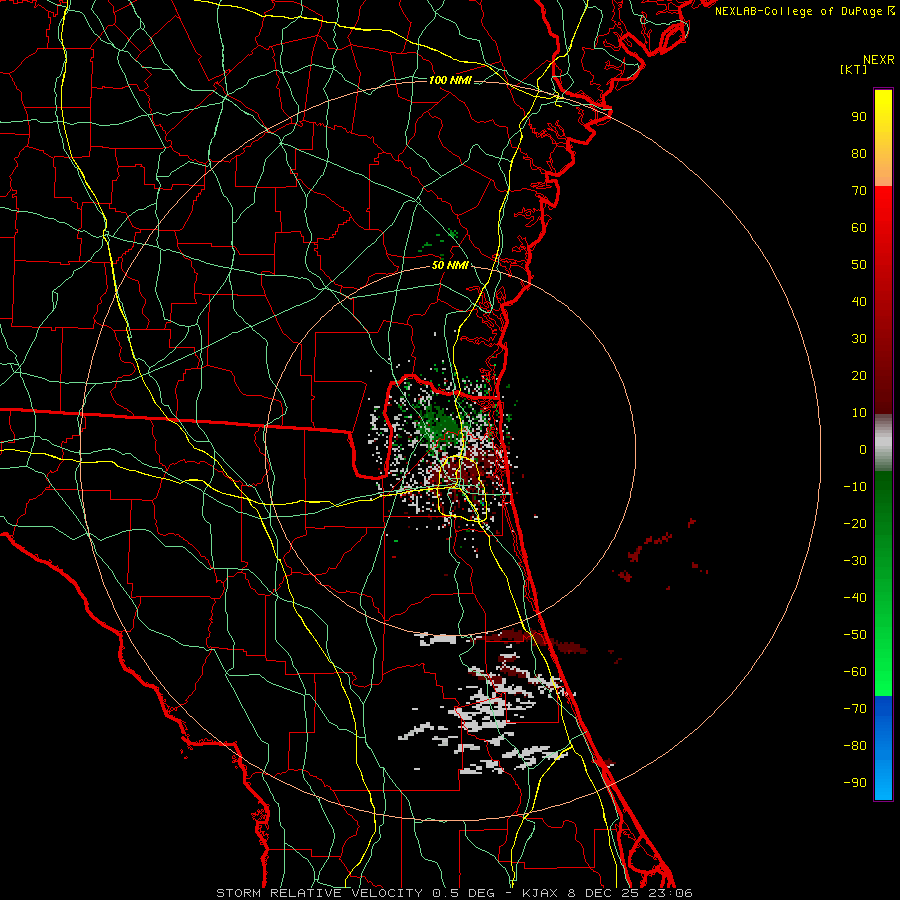Pick the blue bottom segment of the color bar

point(883,748)
